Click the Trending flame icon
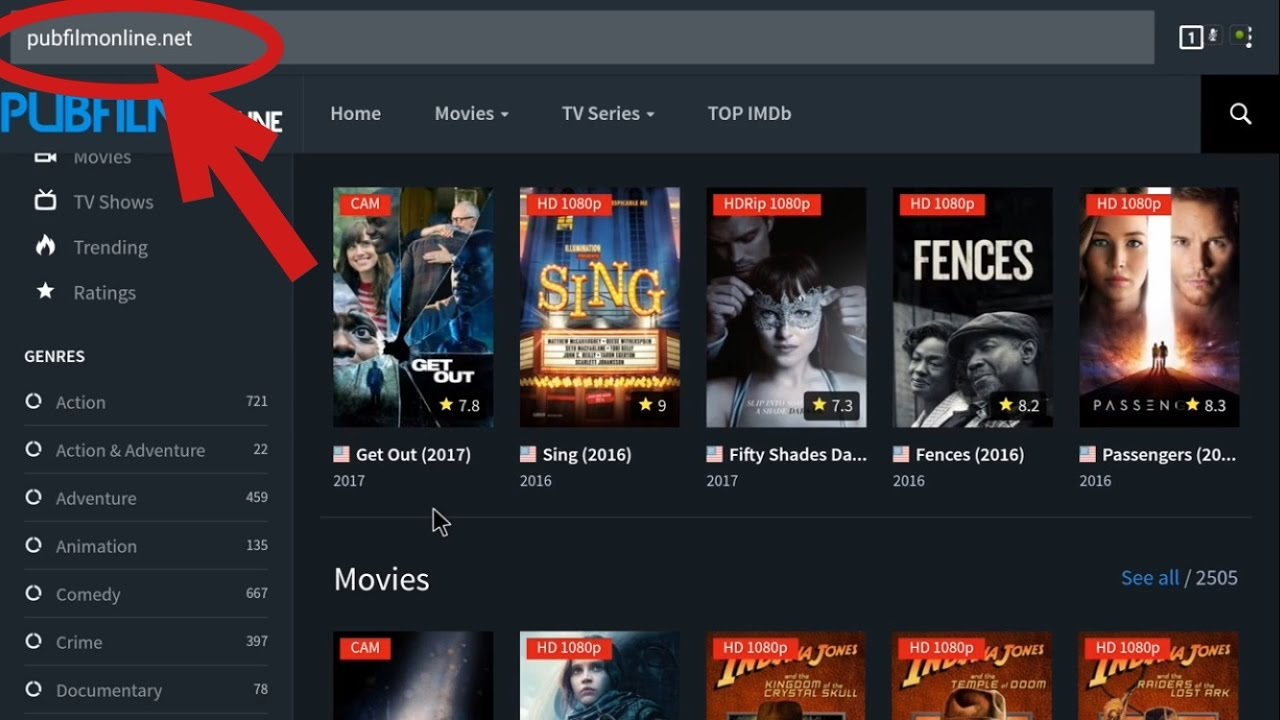This screenshot has height=720, width=1280. (x=46, y=246)
